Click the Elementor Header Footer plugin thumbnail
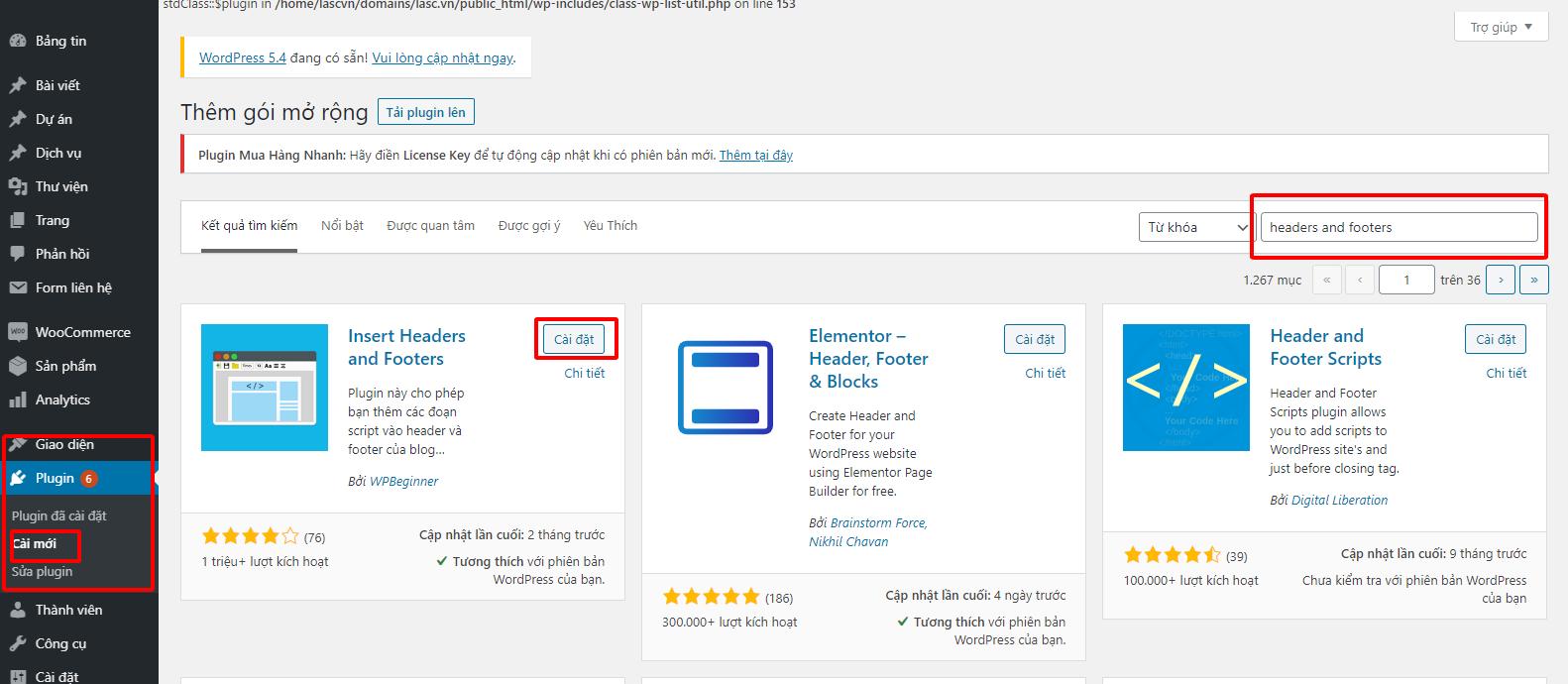 click(726, 388)
